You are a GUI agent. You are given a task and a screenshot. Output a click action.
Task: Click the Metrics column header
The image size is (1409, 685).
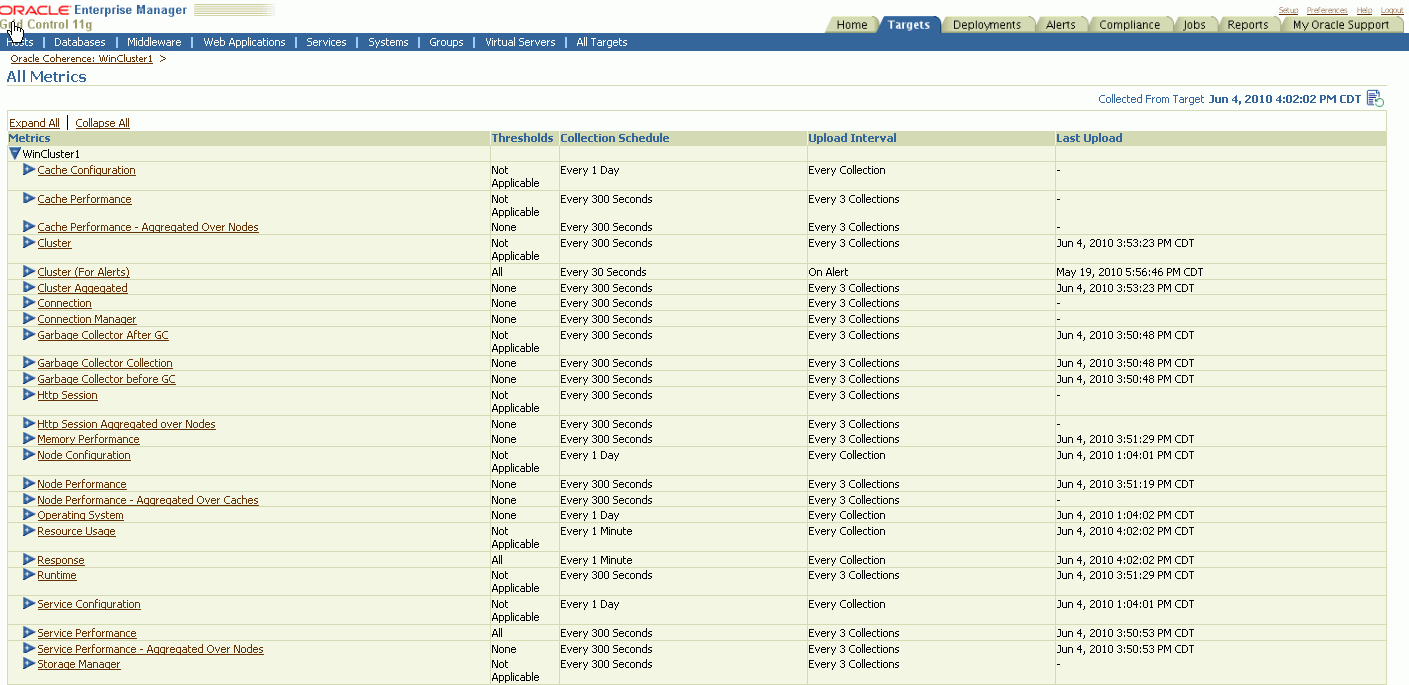click(29, 138)
